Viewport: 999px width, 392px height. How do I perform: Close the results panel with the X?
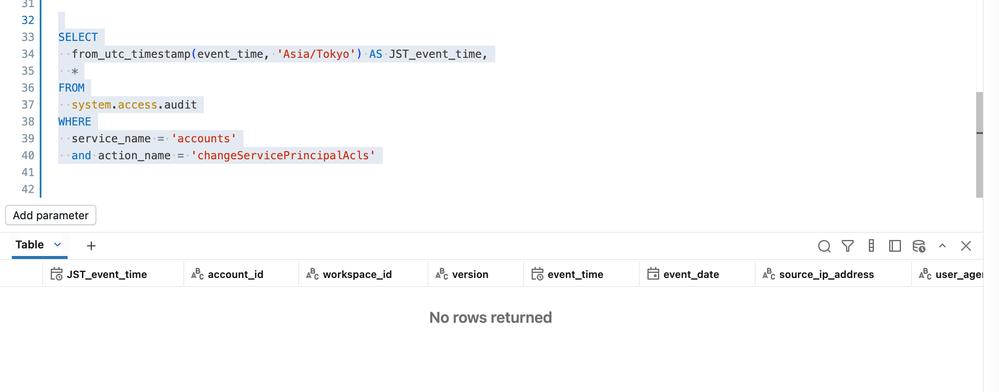(966, 246)
